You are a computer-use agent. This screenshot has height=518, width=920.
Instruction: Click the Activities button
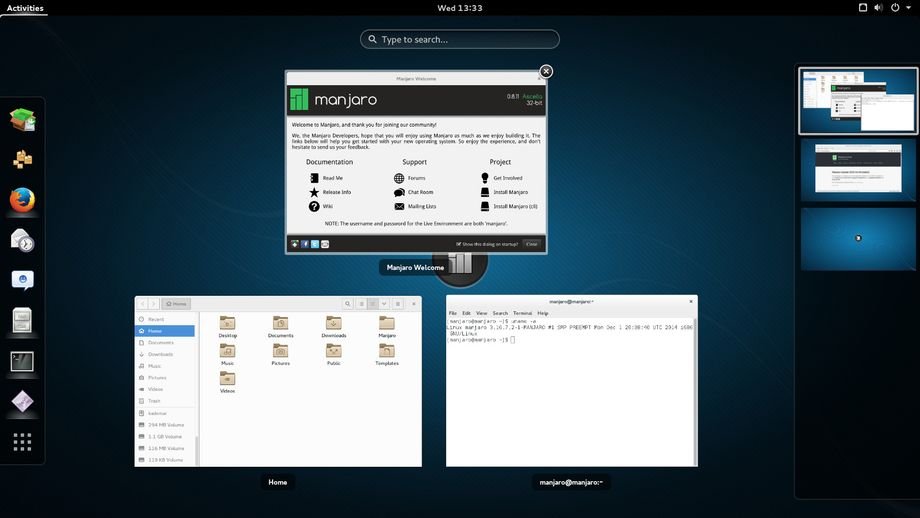click(25, 8)
